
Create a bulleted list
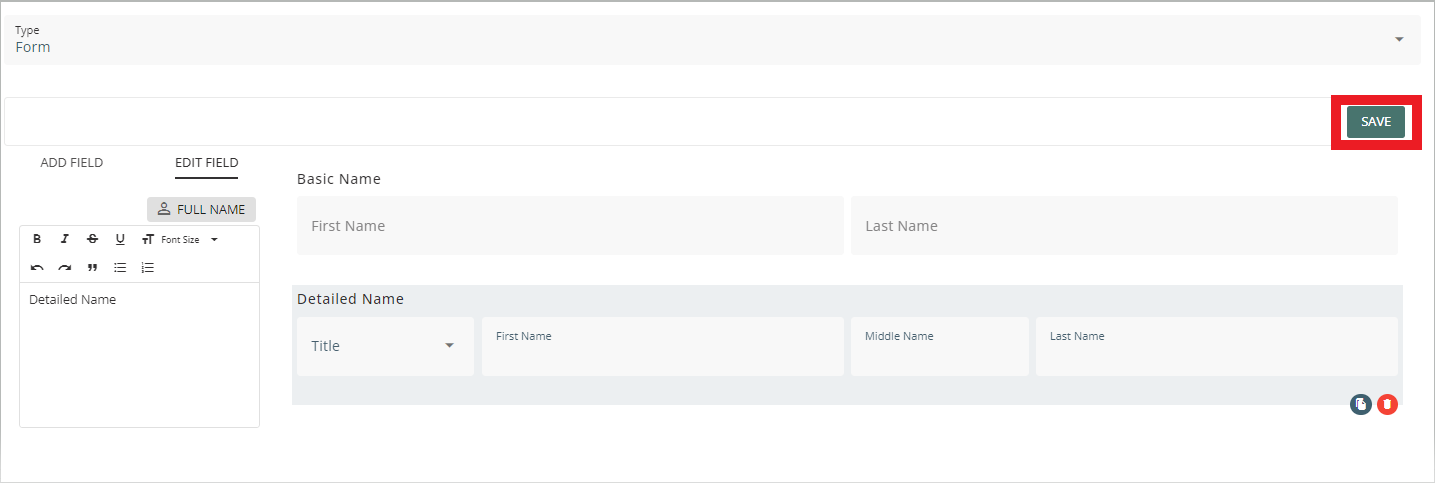point(120,268)
